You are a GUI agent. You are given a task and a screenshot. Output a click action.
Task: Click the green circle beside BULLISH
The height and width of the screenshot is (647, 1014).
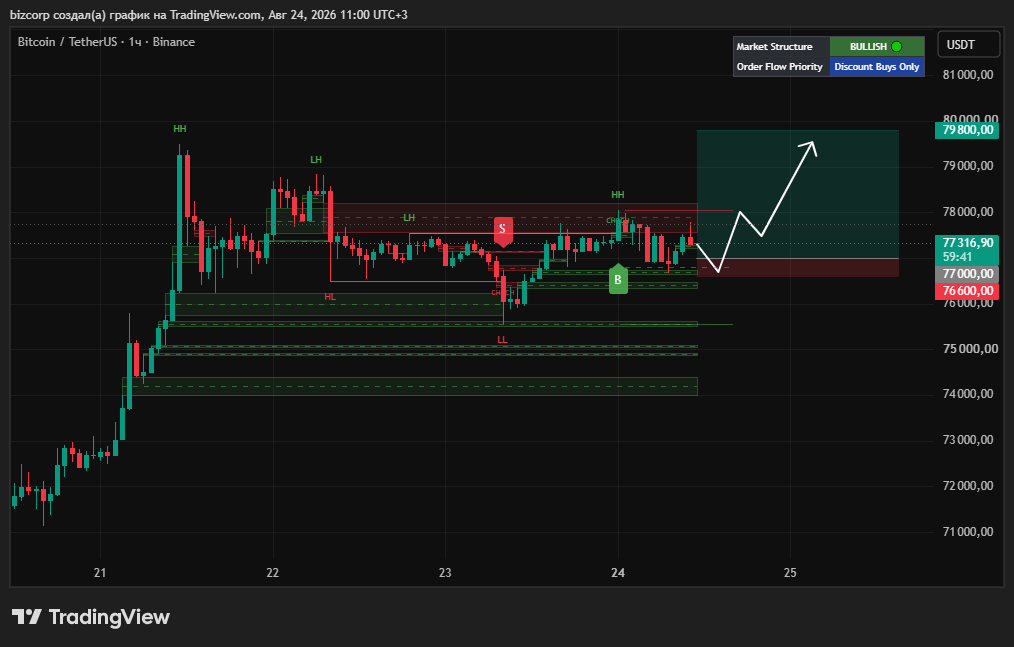coord(896,47)
